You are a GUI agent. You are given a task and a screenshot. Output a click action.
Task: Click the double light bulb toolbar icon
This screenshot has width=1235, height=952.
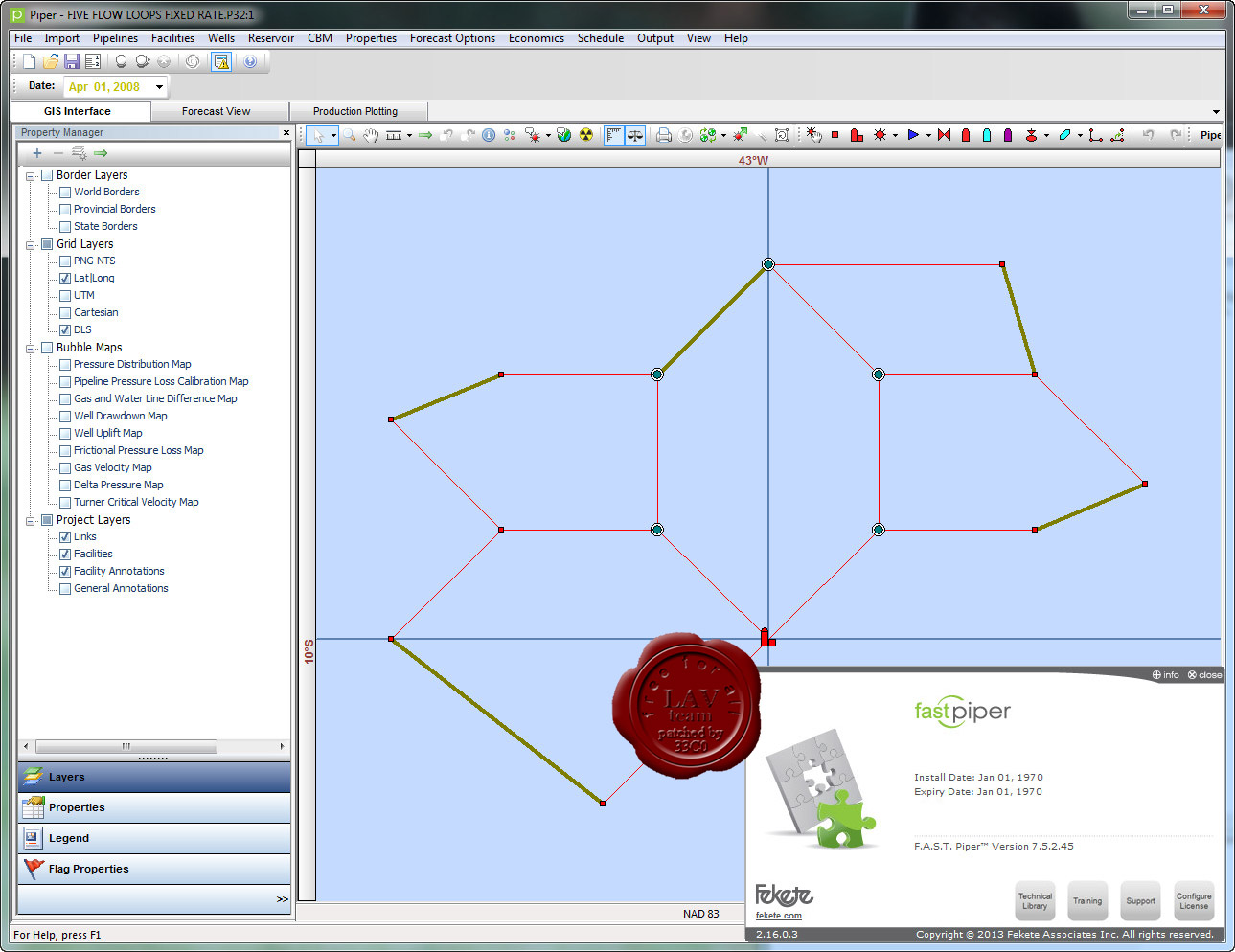pyautogui.click(x=142, y=61)
